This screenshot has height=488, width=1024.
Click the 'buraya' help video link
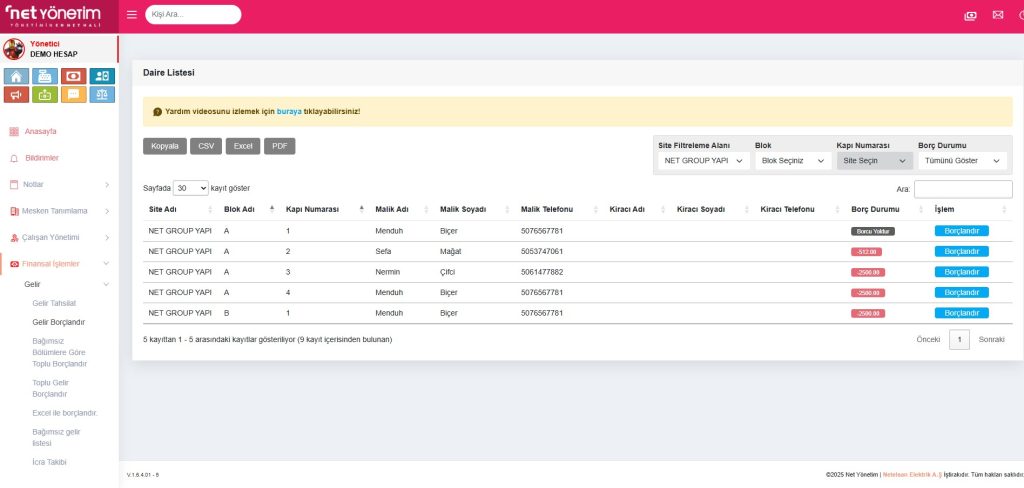(289, 111)
